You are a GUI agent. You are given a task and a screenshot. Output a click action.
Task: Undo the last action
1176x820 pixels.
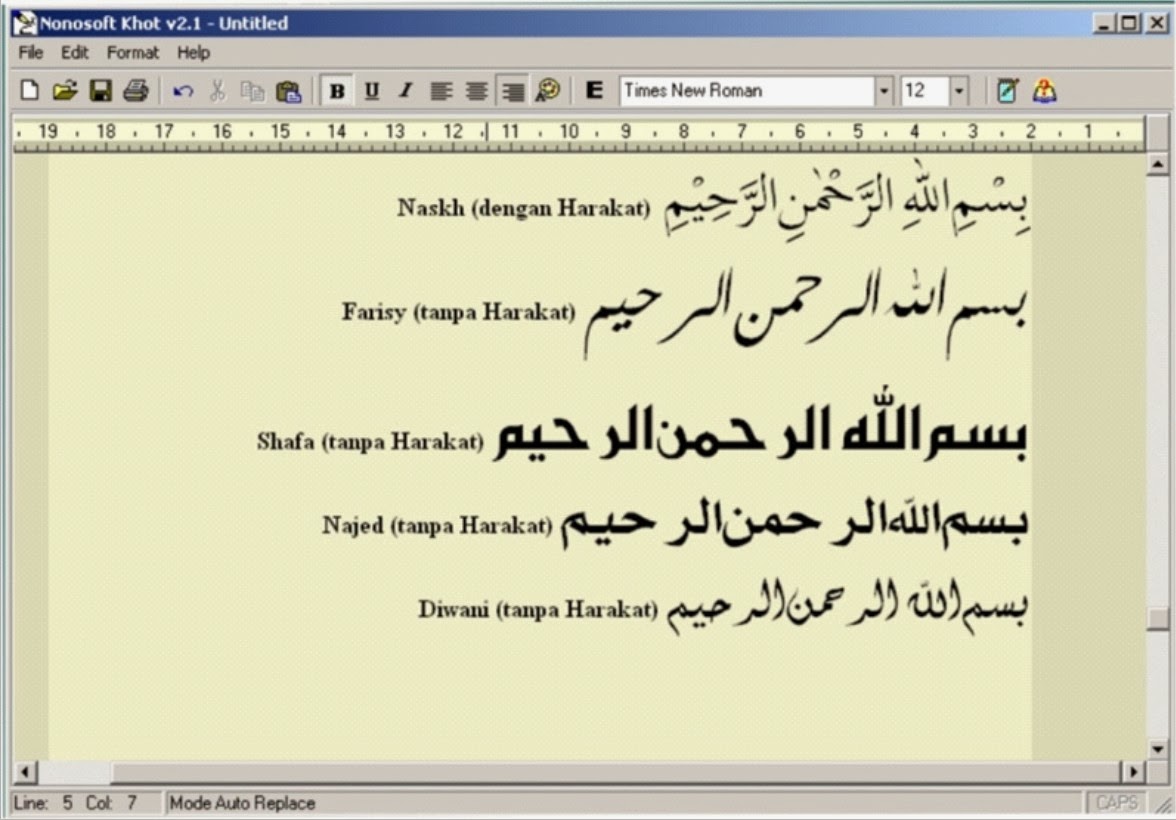pyautogui.click(x=182, y=90)
